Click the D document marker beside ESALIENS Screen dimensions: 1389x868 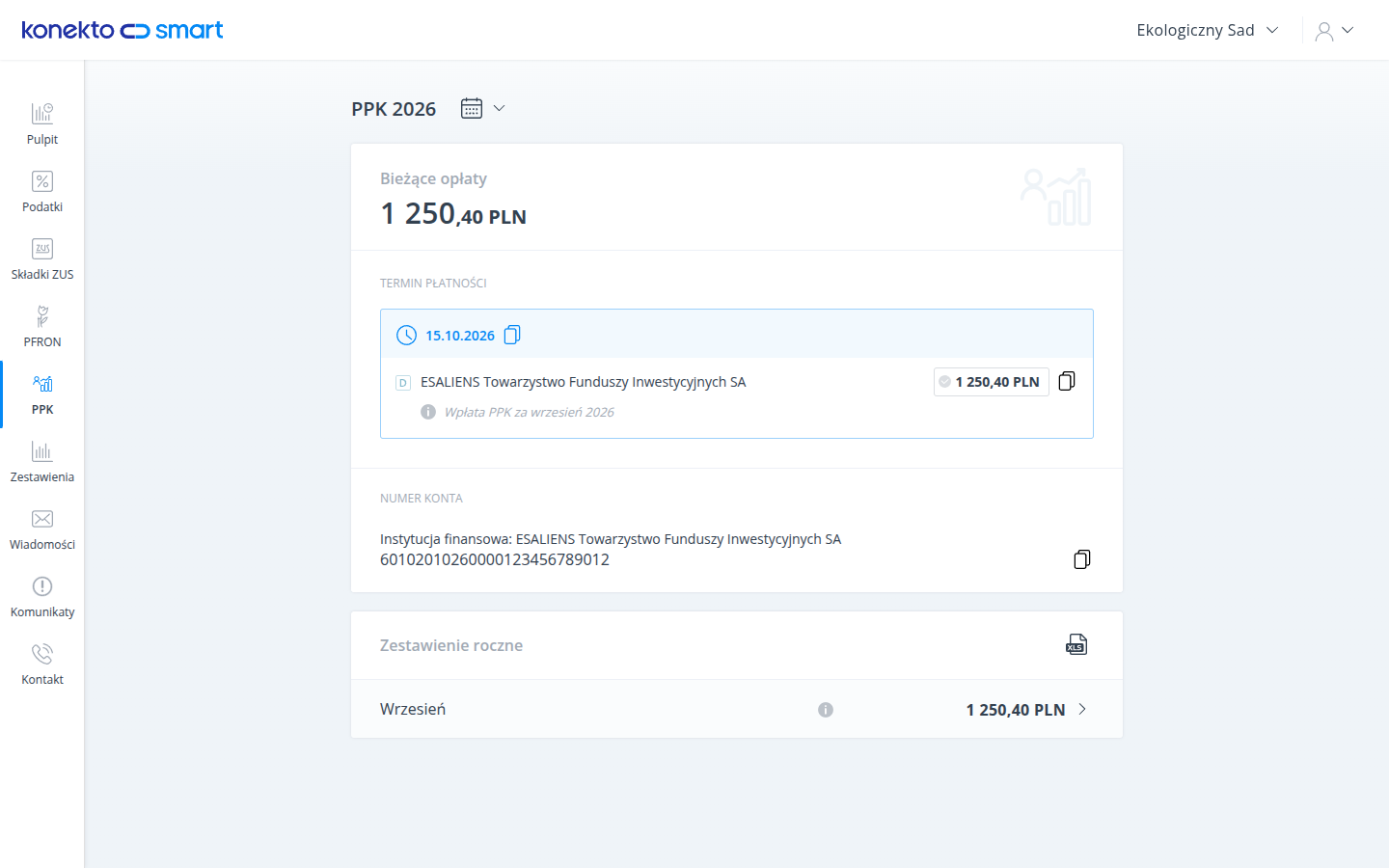click(x=403, y=383)
